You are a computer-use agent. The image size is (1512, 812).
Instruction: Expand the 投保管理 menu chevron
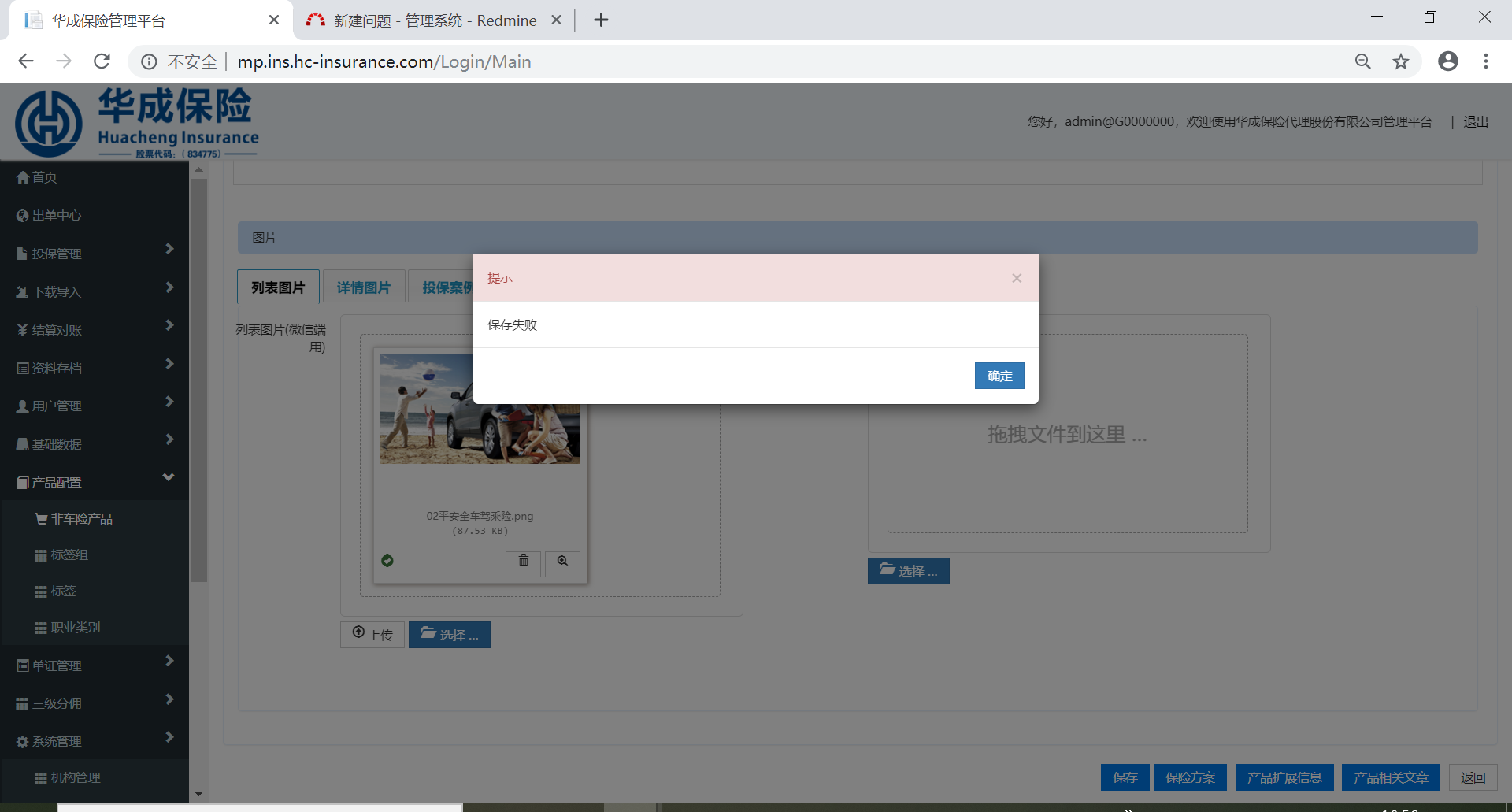pos(169,249)
